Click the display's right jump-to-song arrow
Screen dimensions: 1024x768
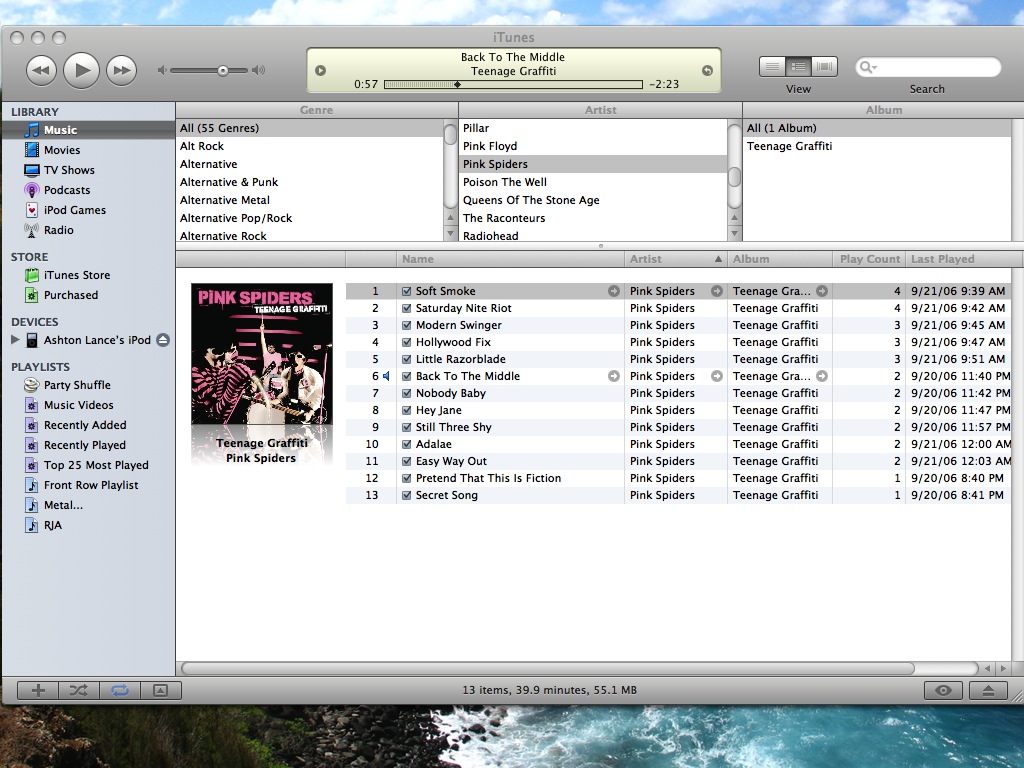[707, 71]
